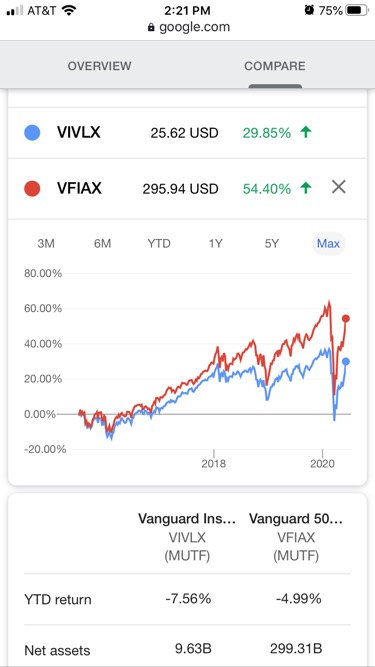The image size is (375, 667).
Task: Switch to the OVERVIEW tab
Action: click(x=99, y=66)
